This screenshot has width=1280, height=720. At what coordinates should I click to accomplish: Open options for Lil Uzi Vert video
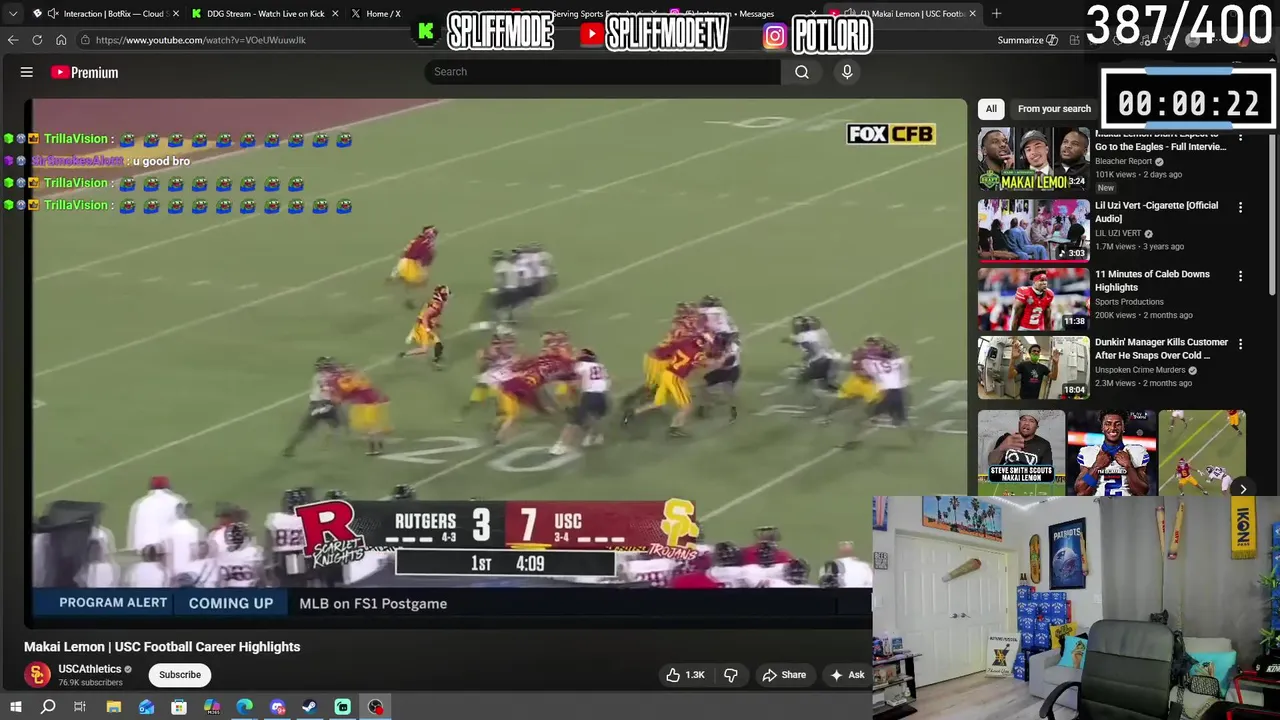[1241, 207]
